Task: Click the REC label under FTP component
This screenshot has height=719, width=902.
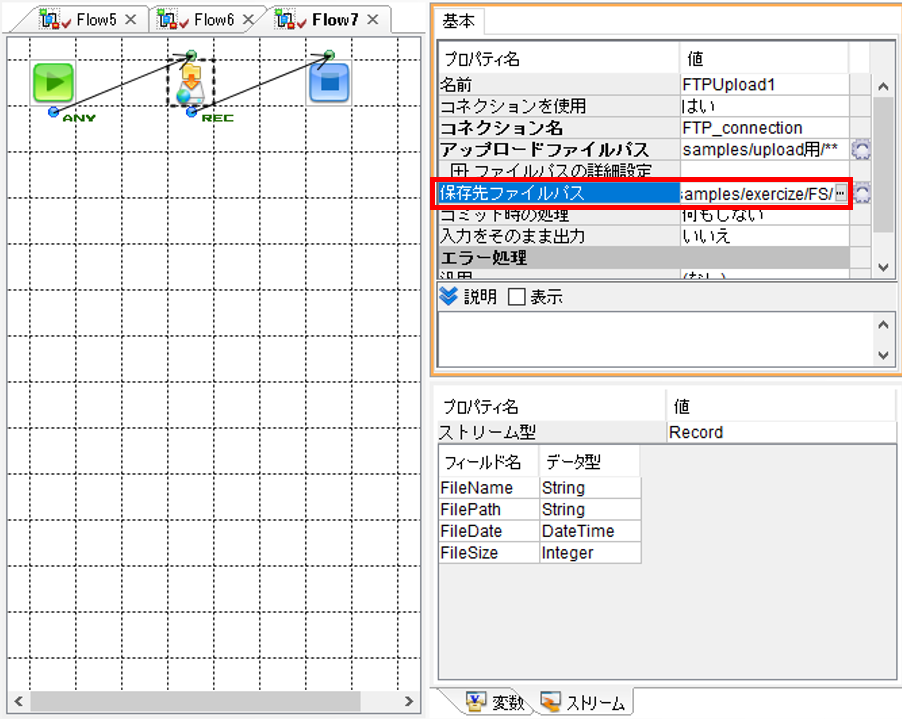Action: tap(217, 118)
